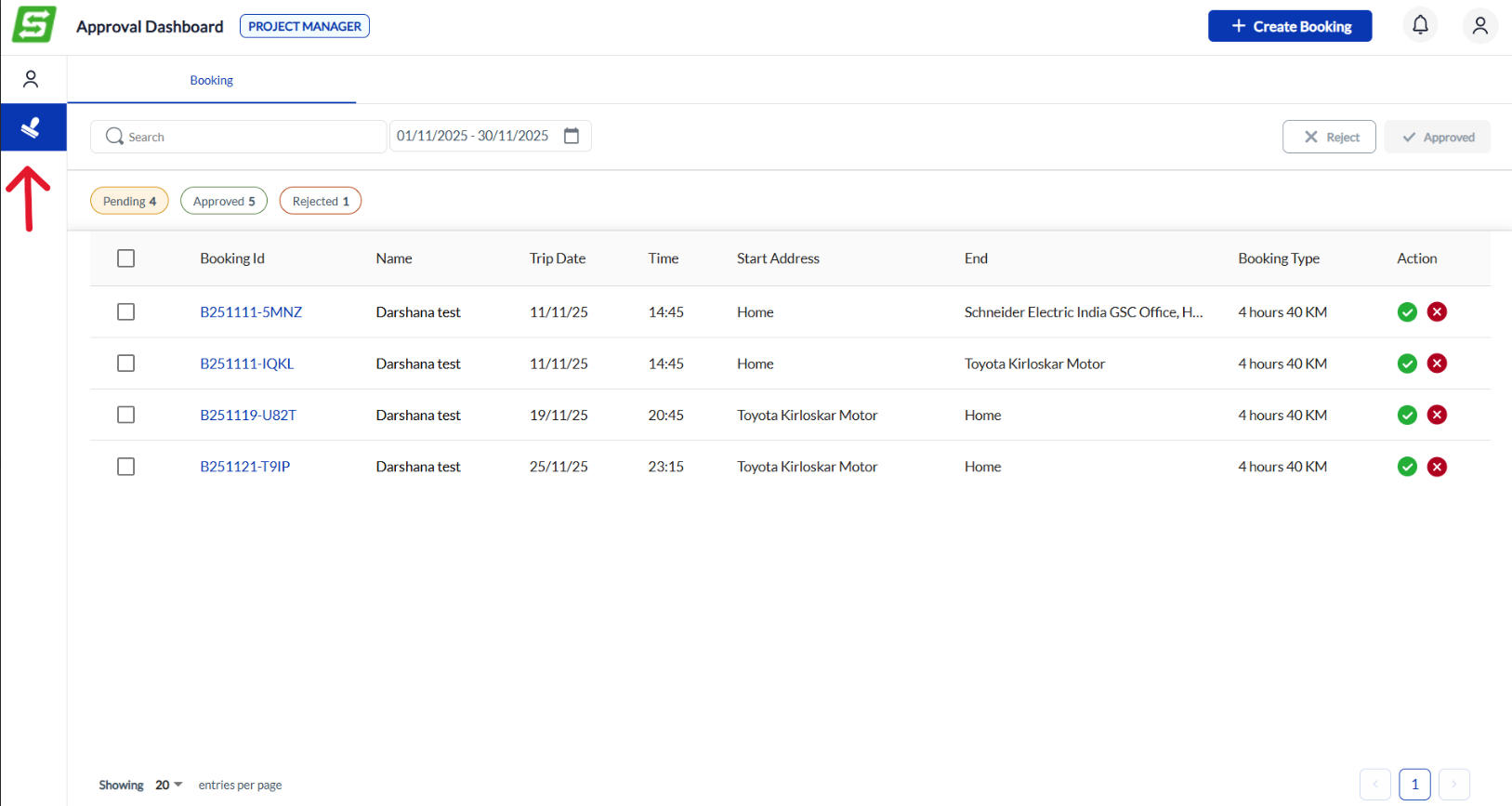Open booking link B251111-IQKL
The image size is (1512, 806).
pos(247,363)
